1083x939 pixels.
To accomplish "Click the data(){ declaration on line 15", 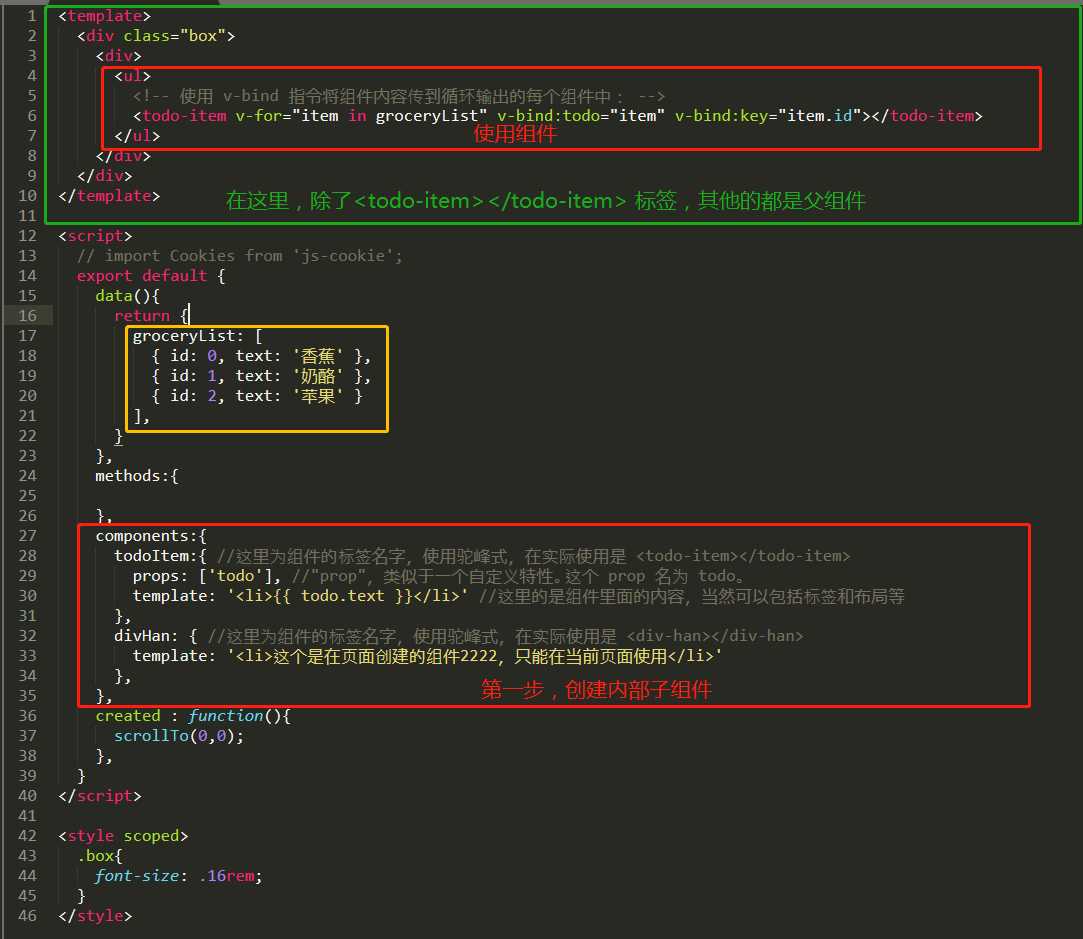I will 128,296.
